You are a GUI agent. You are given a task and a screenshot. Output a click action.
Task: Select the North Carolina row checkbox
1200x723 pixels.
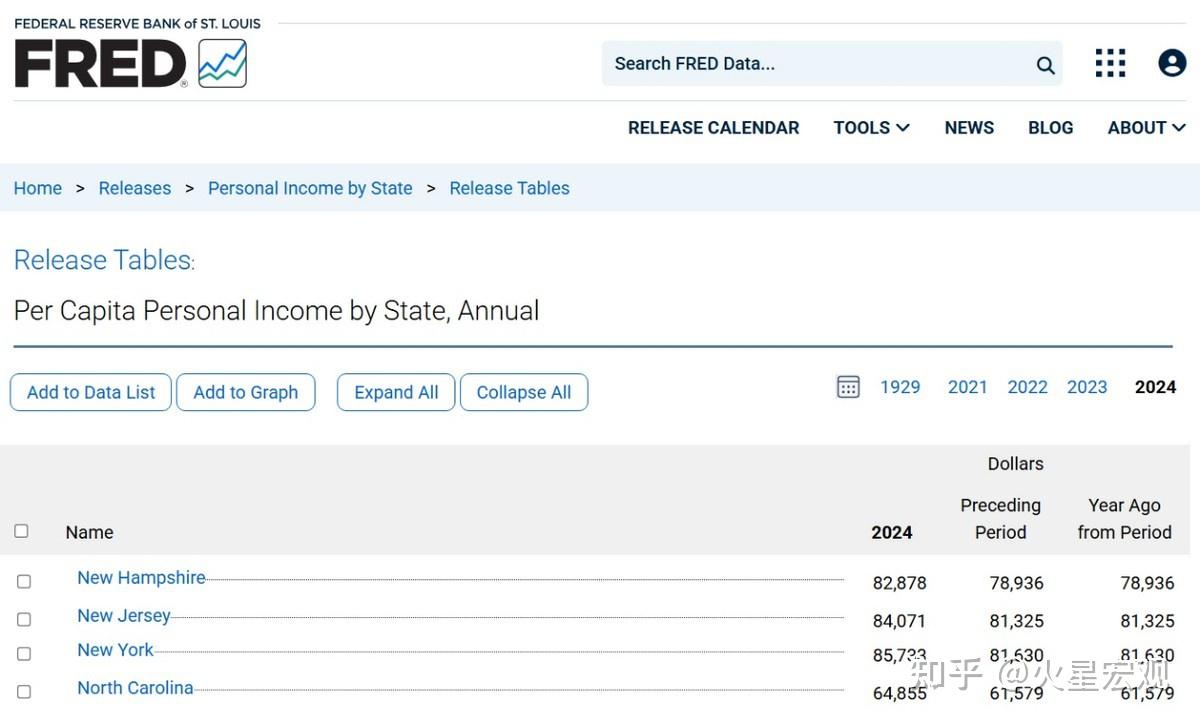24,691
